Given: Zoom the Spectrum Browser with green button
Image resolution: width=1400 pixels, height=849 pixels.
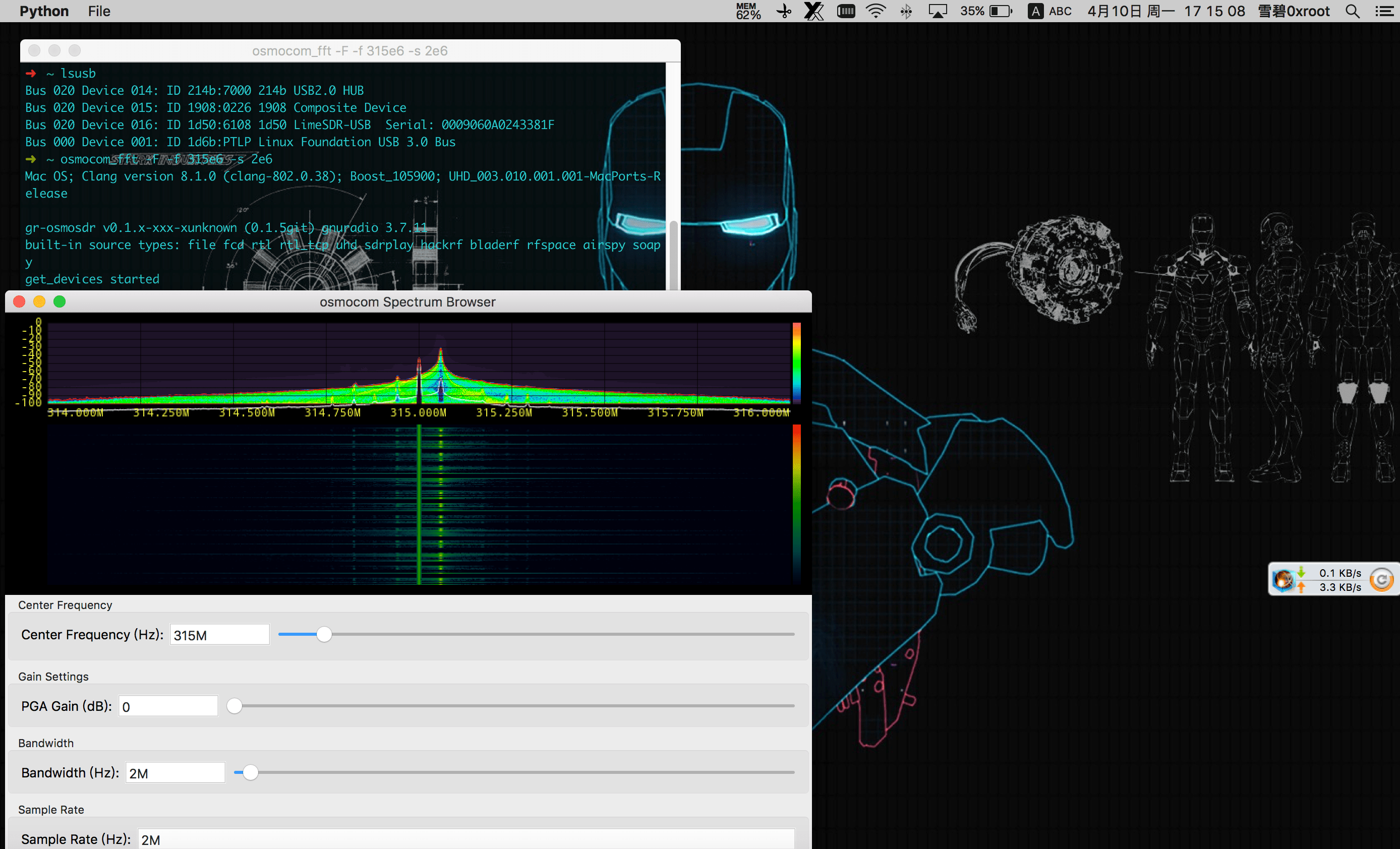Looking at the screenshot, I should click(60, 301).
